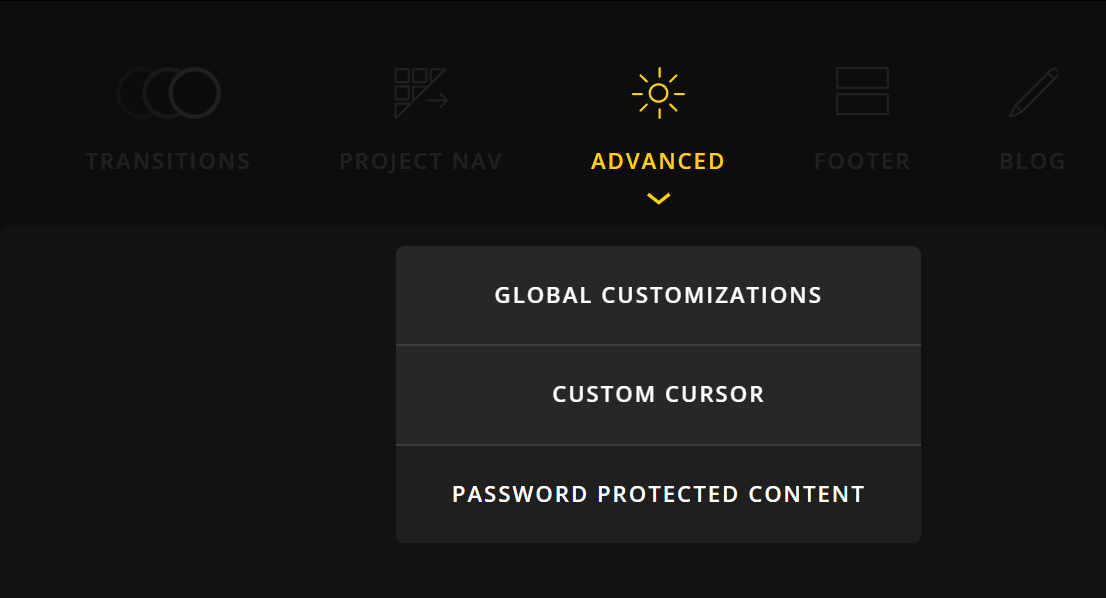Choose the Custom Cursor menu entry
Image resolution: width=1106 pixels, height=598 pixels.
point(658,394)
